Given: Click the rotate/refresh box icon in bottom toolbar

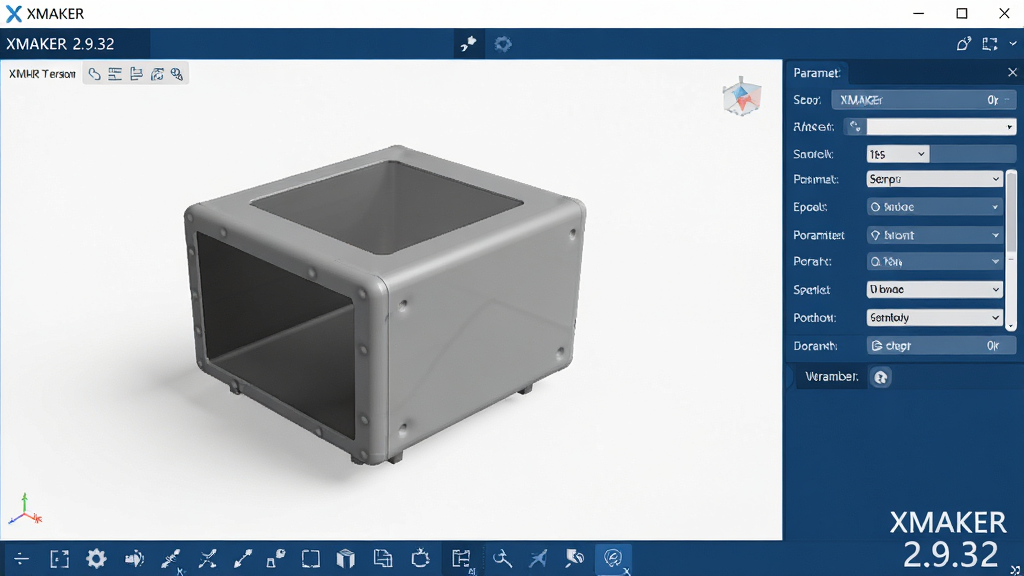Looking at the screenshot, I should click(x=421, y=558).
